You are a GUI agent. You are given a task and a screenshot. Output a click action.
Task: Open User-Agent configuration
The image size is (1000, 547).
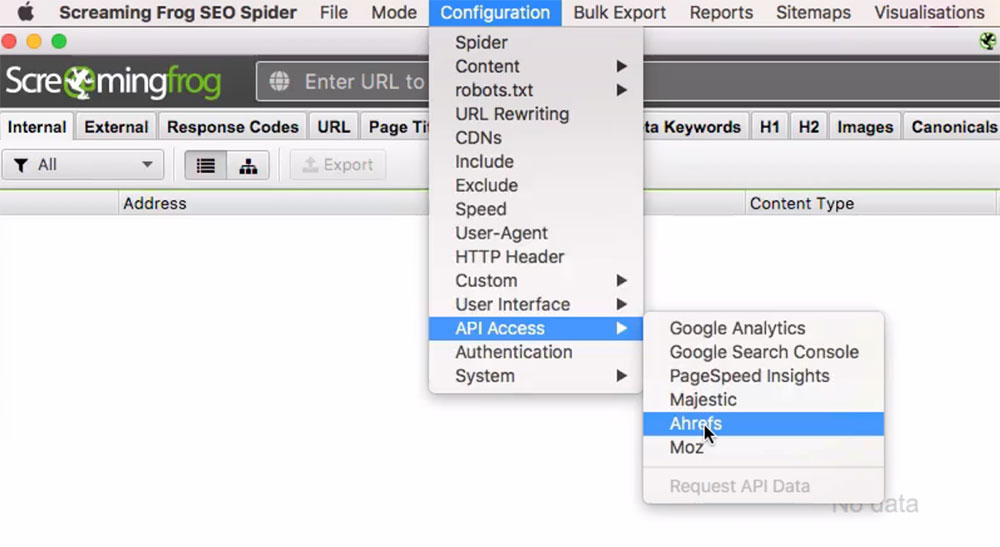coord(536,233)
